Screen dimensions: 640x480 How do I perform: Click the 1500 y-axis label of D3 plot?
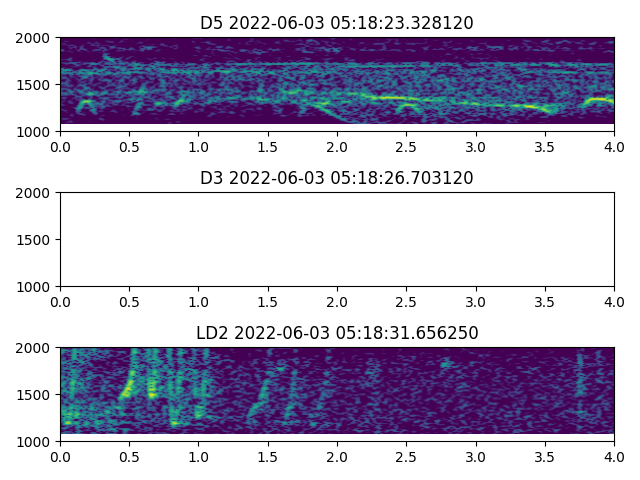click(x=36, y=240)
